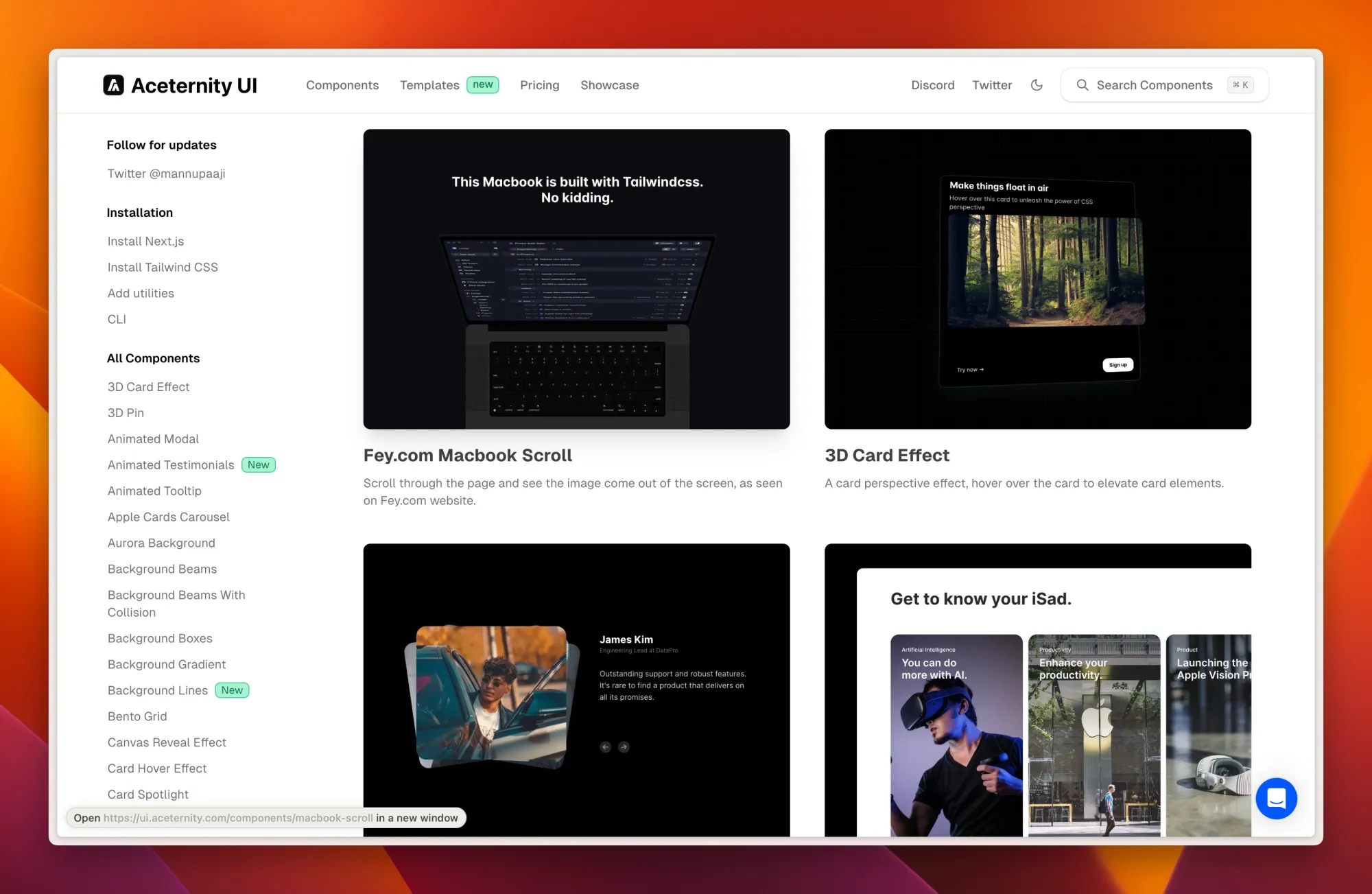
Task: Open Fey.com Macbook Scroll preview thumbnail
Action: tap(576, 279)
